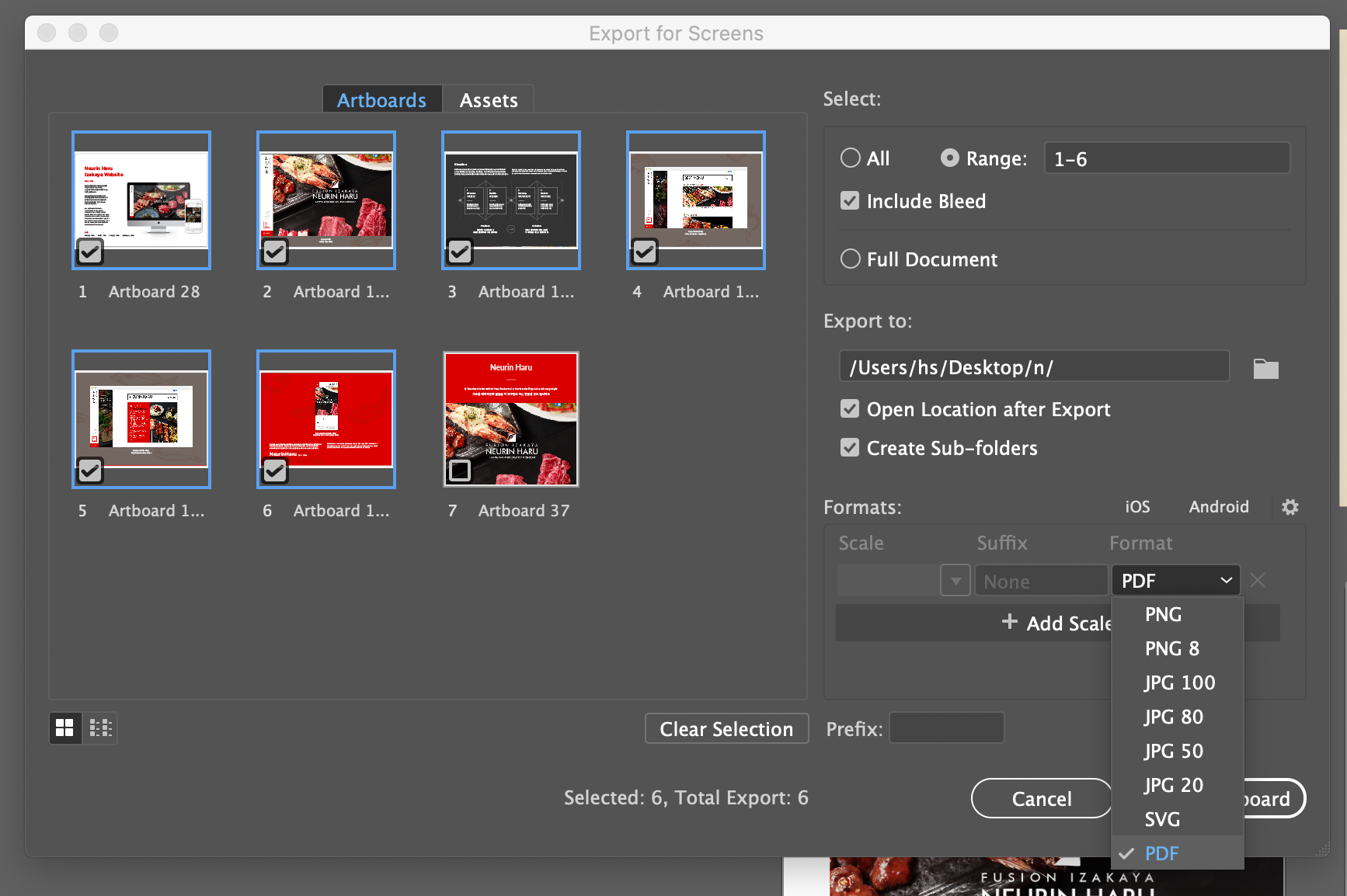The height and width of the screenshot is (896, 1347).
Task: Select the All radio button
Action: click(x=851, y=158)
